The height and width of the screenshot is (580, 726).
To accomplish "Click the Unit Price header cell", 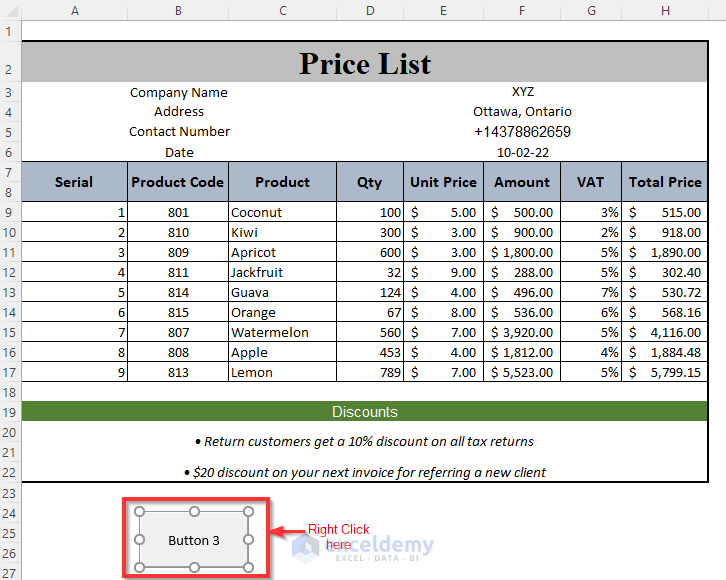I will pos(444,181).
